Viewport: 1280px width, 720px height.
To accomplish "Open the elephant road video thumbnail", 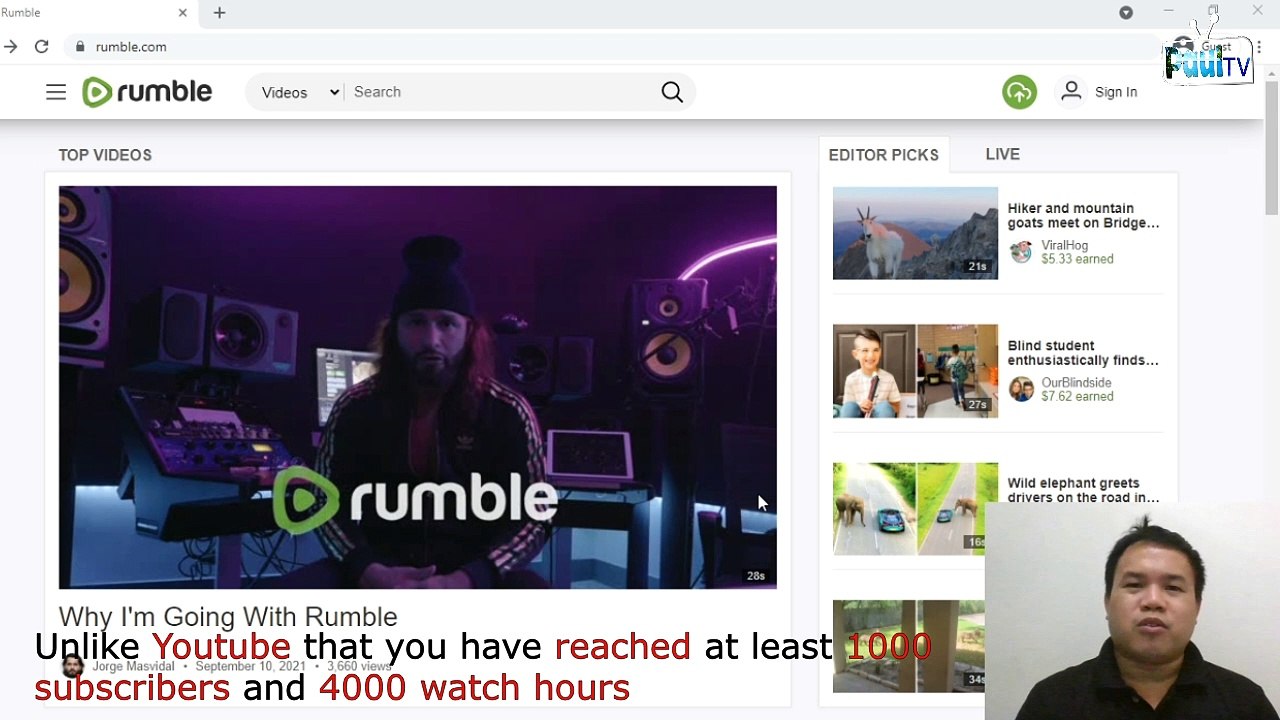I will pos(915,509).
